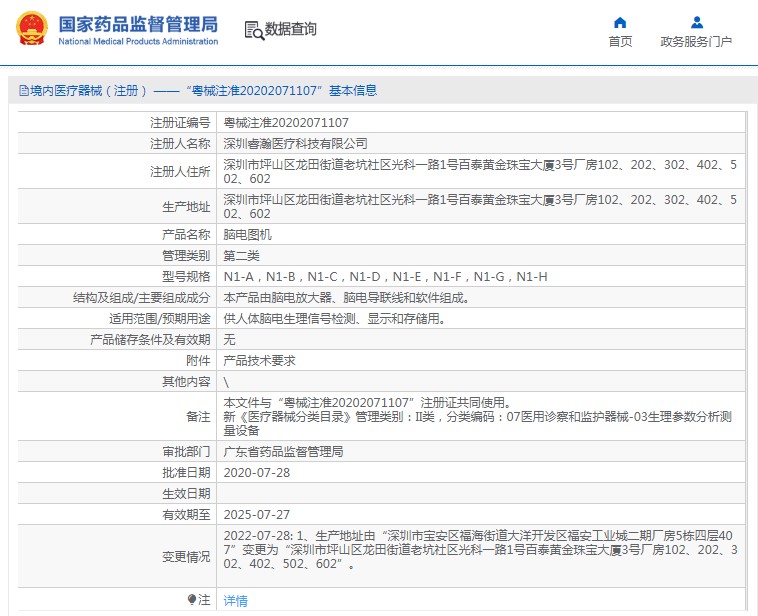The height and width of the screenshot is (616, 758).
Task: Click the bulb icon beside 注
Action: tap(192, 600)
